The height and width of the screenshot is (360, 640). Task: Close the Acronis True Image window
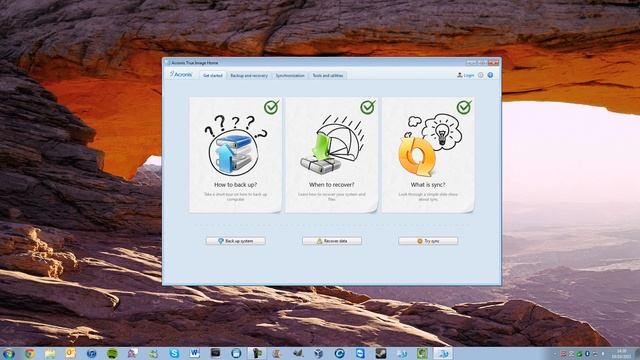coord(493,62)
